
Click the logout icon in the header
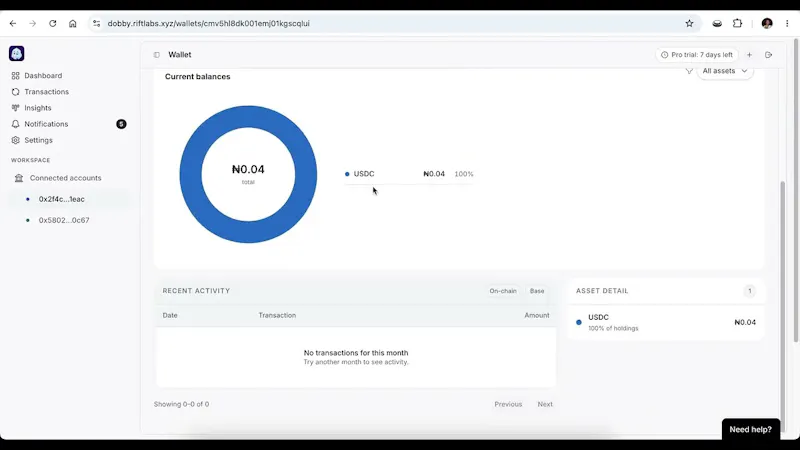coord(768,55)
